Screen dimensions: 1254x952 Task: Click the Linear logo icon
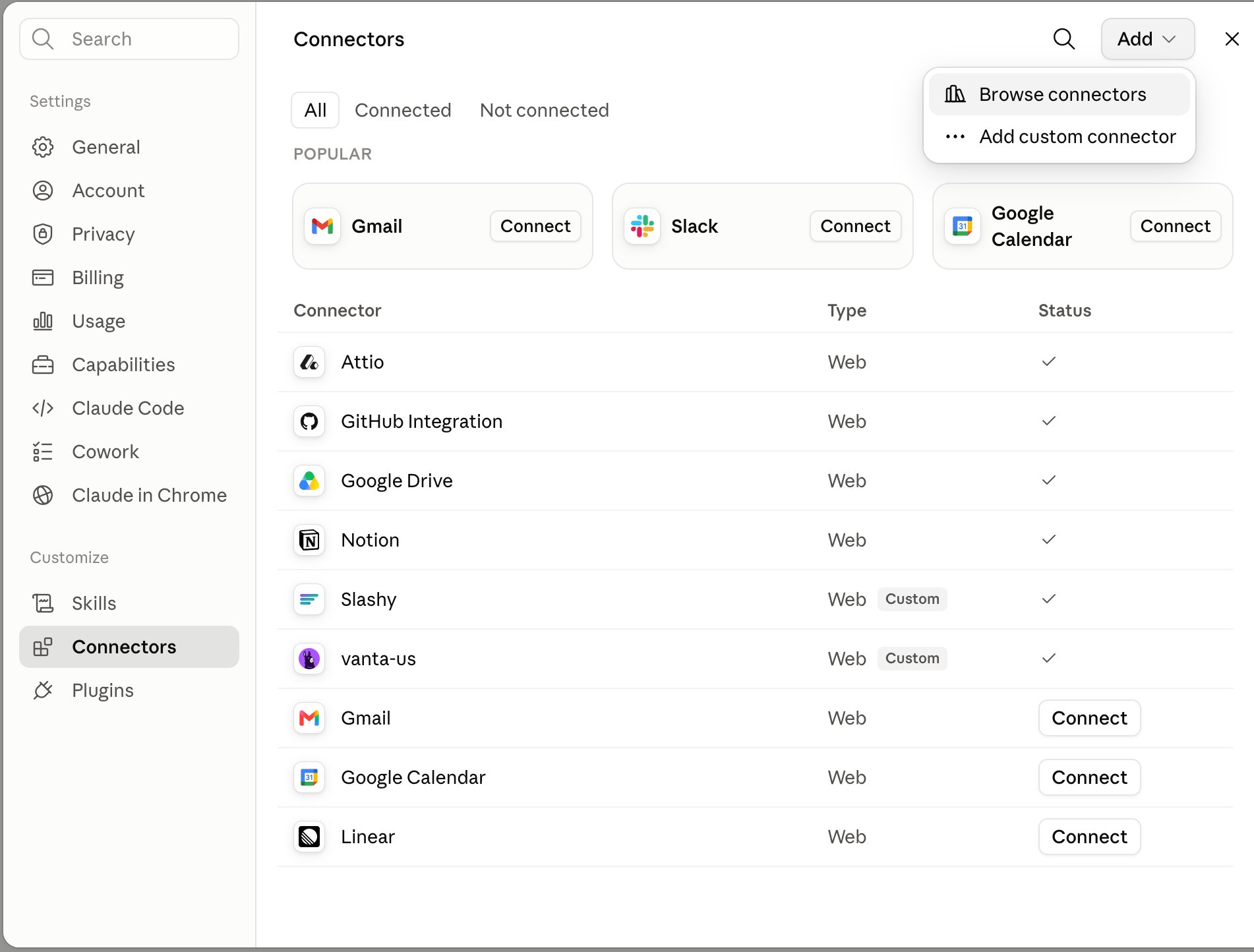(309, 837)
